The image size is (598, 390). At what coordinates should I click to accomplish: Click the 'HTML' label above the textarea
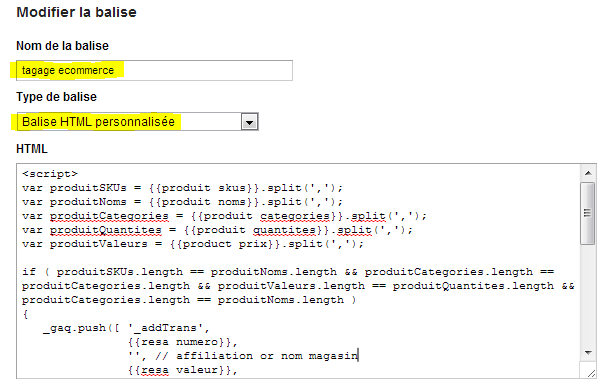coord(32,149)
